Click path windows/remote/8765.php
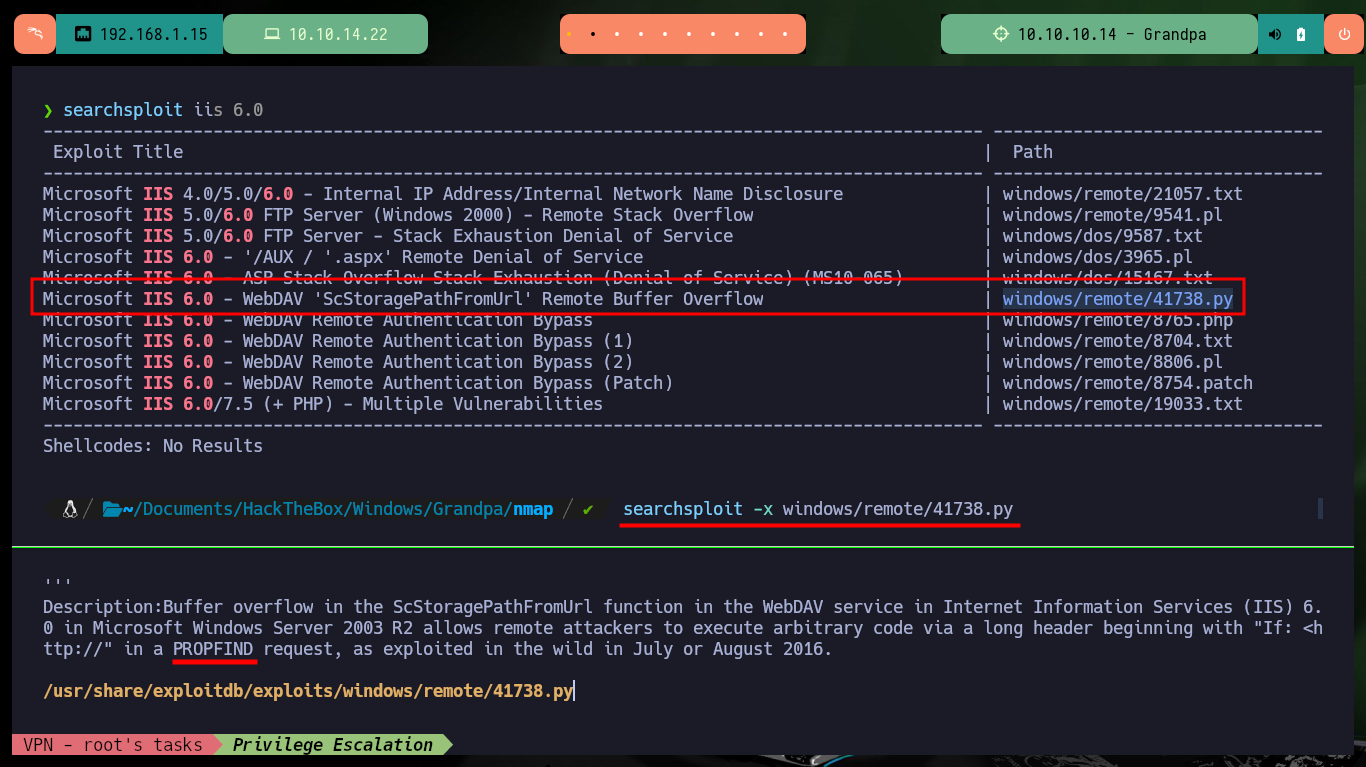The image size is (1366, 767). click(x=1118, y=320)
